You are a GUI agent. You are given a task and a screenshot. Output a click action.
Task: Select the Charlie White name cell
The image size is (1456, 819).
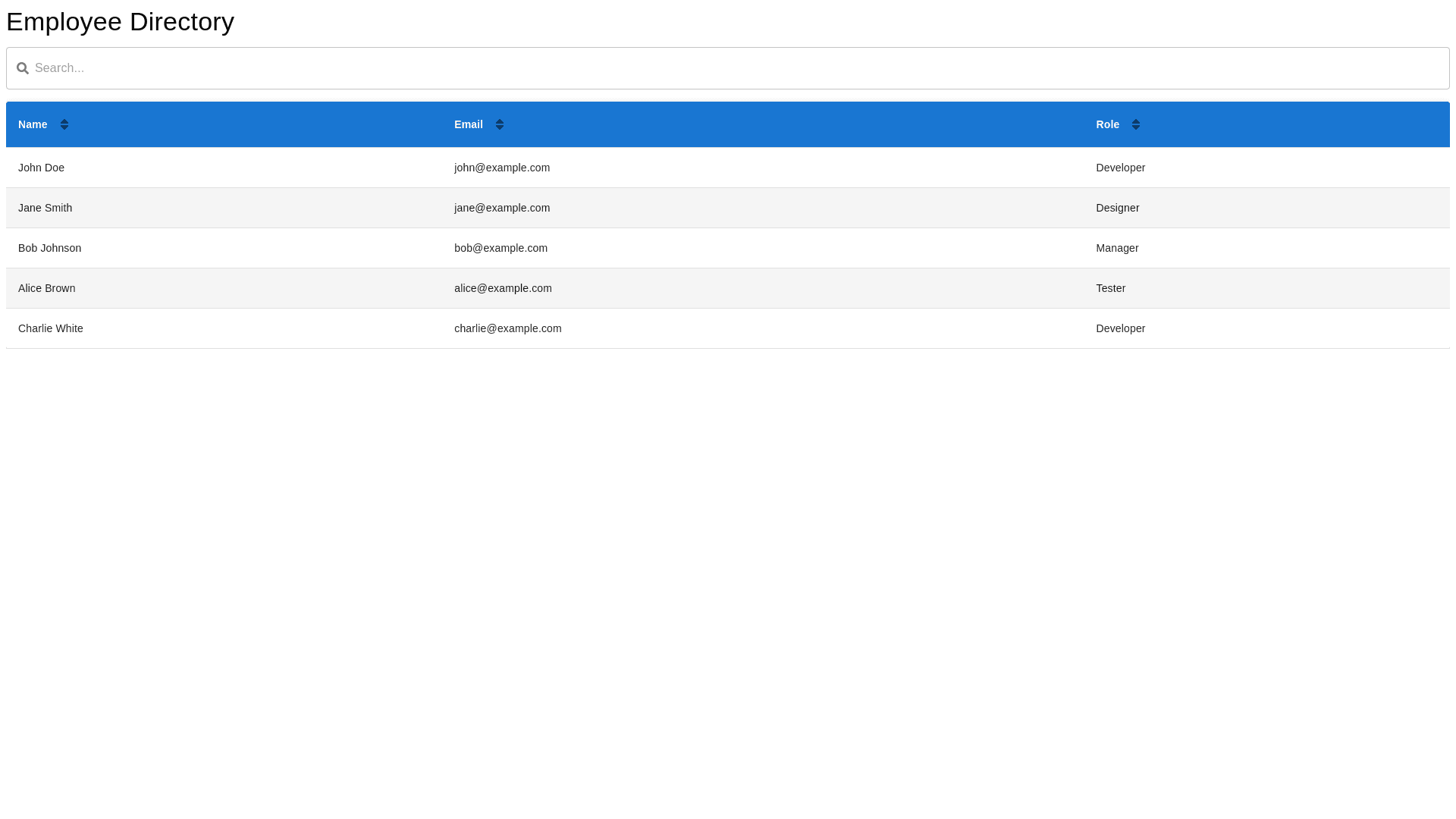click(51, 328)
